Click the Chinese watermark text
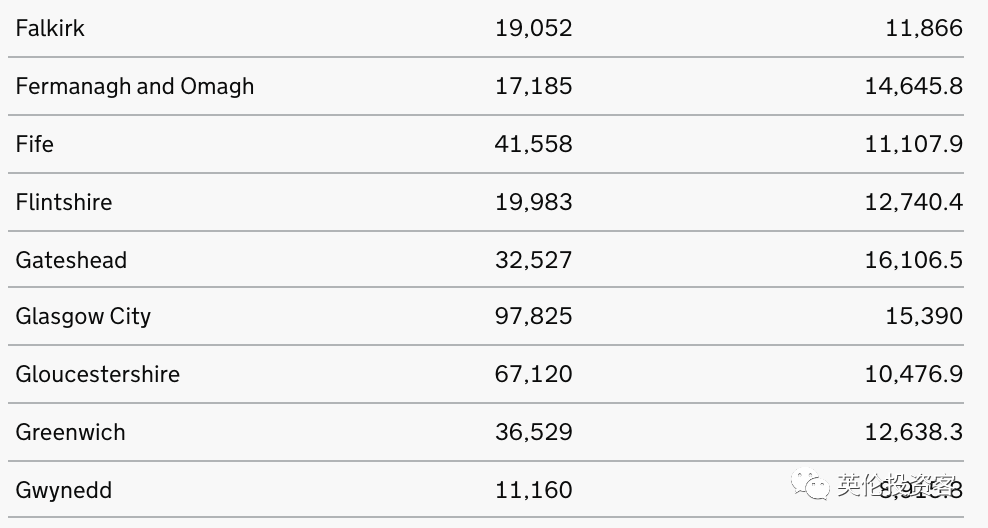988x528 pixels. [x=895, y=485]
